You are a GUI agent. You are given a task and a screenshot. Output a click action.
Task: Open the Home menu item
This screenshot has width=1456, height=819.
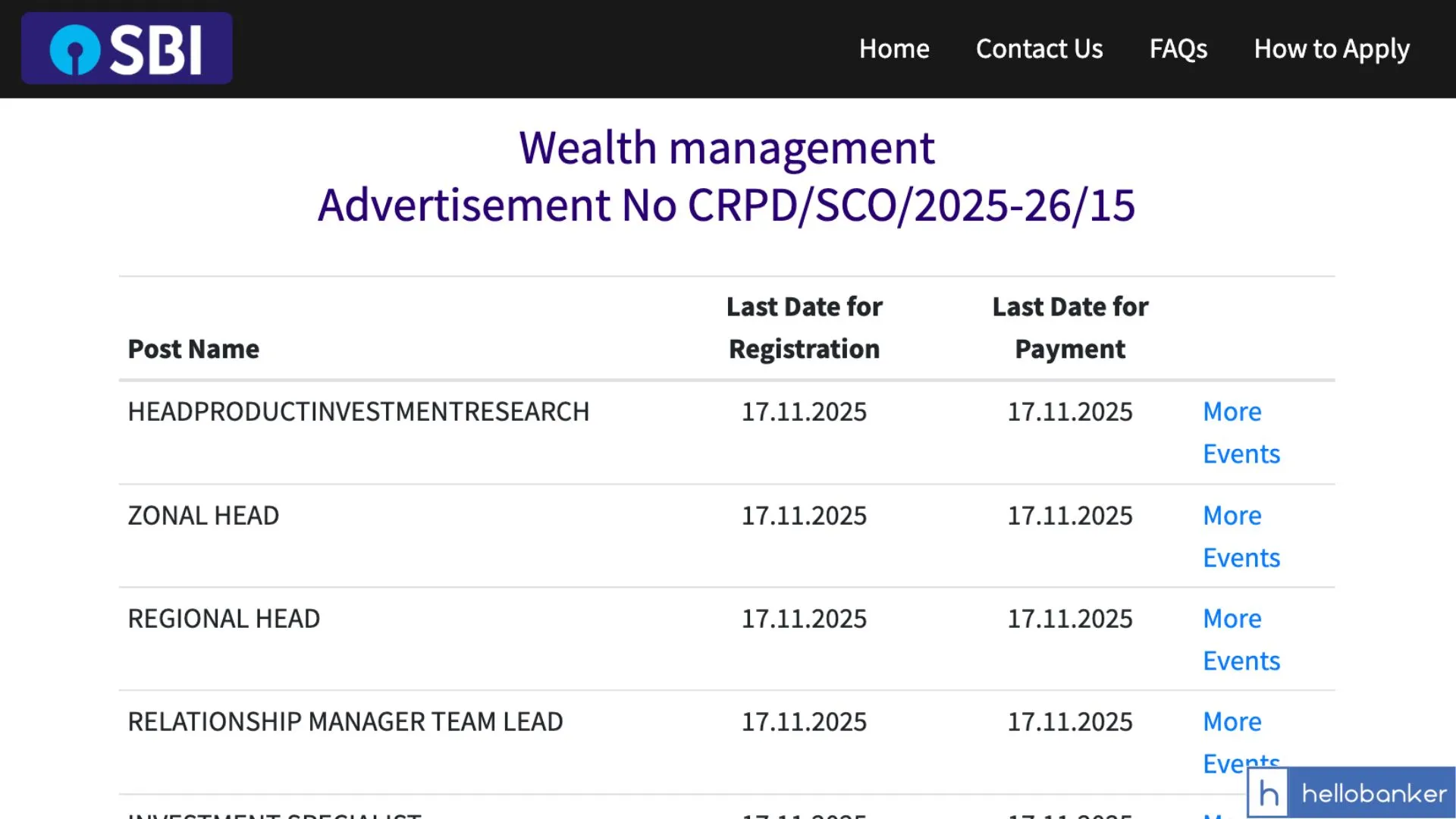click(894, 49)
